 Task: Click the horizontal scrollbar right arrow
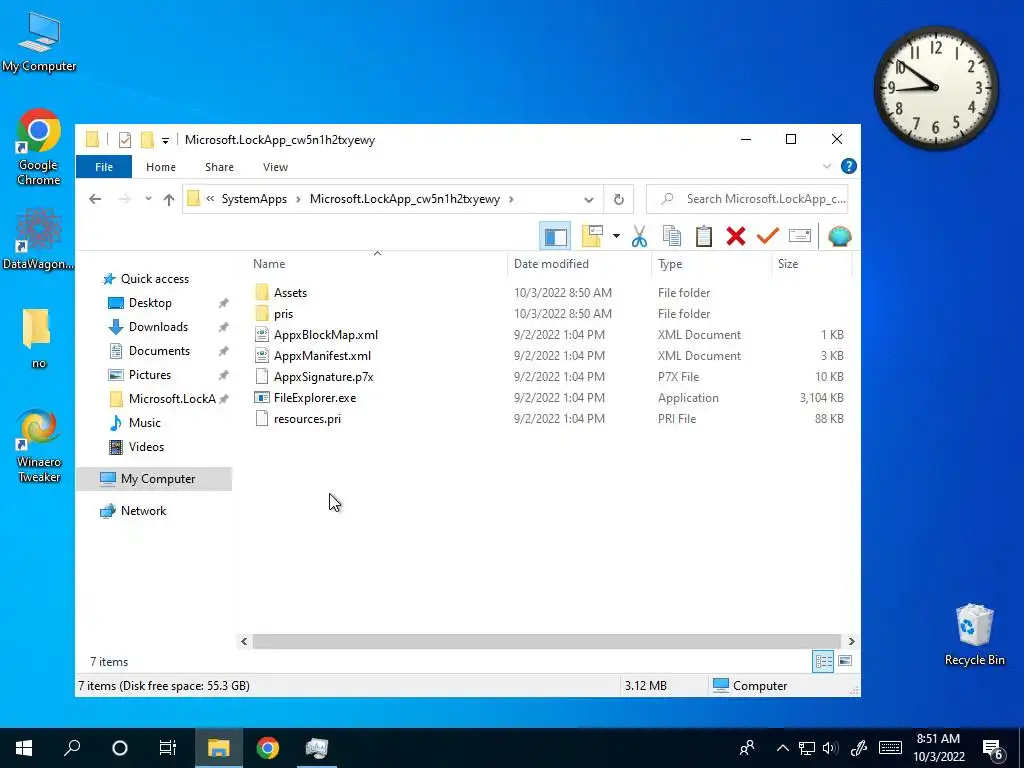851,641
